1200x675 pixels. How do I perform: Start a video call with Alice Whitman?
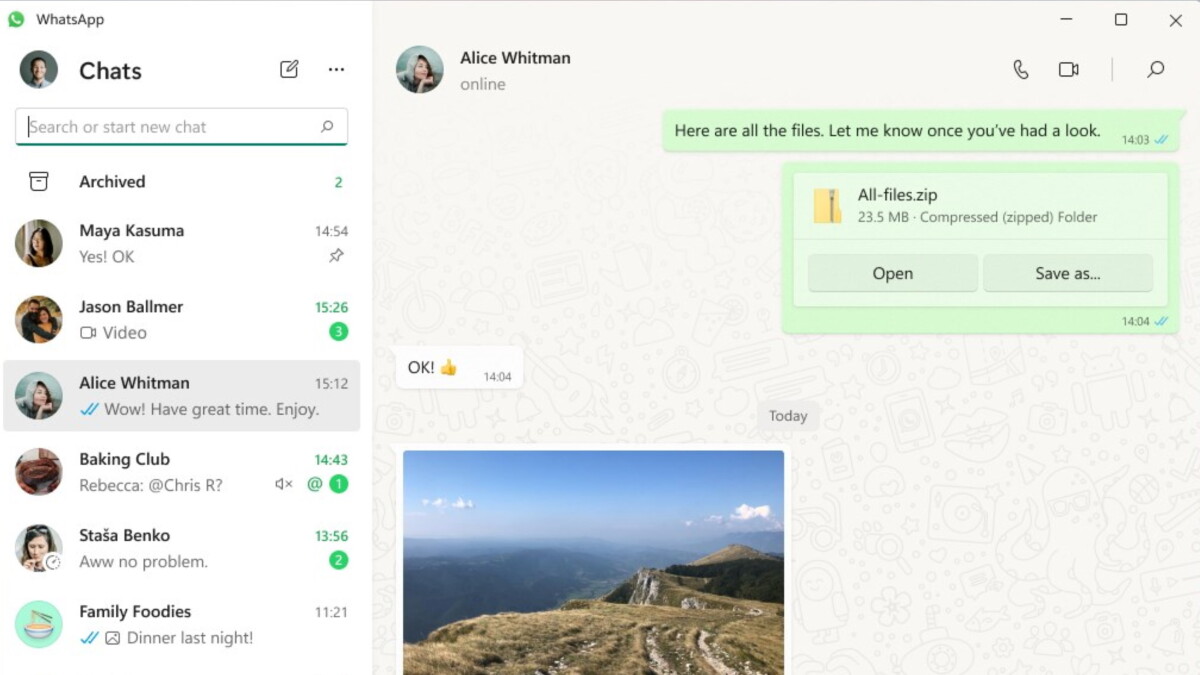(1068, 69)
